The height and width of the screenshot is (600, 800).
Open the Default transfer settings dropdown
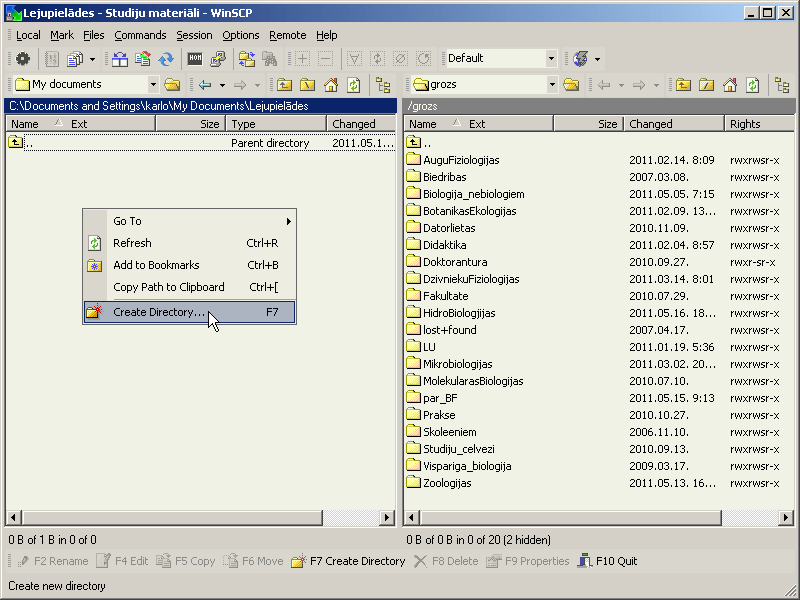point(551,59)
